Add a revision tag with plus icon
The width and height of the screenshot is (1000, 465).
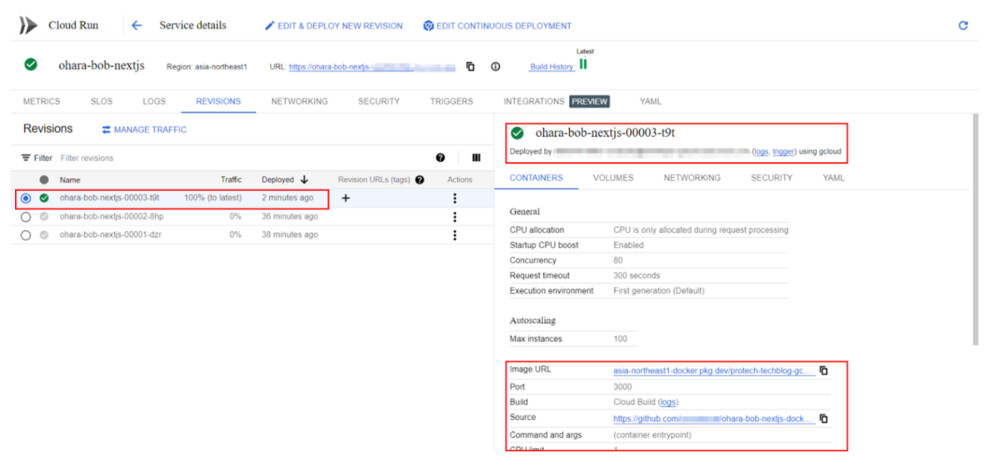pos(346,198)
